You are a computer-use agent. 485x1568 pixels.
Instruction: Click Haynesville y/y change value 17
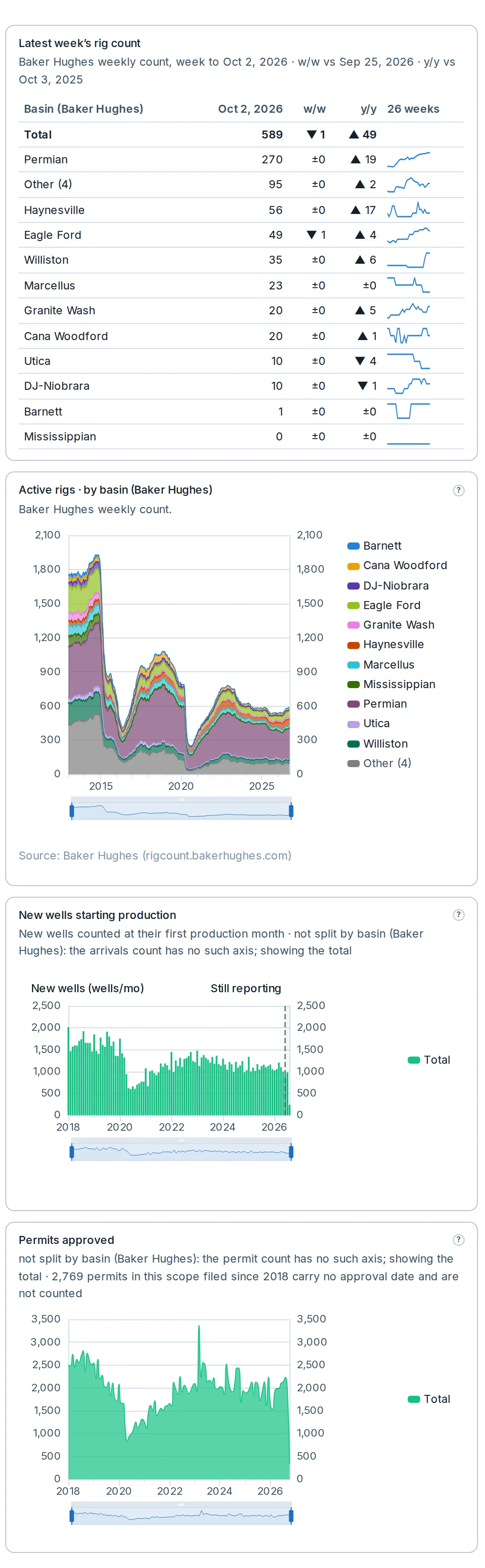coord(364,210)
